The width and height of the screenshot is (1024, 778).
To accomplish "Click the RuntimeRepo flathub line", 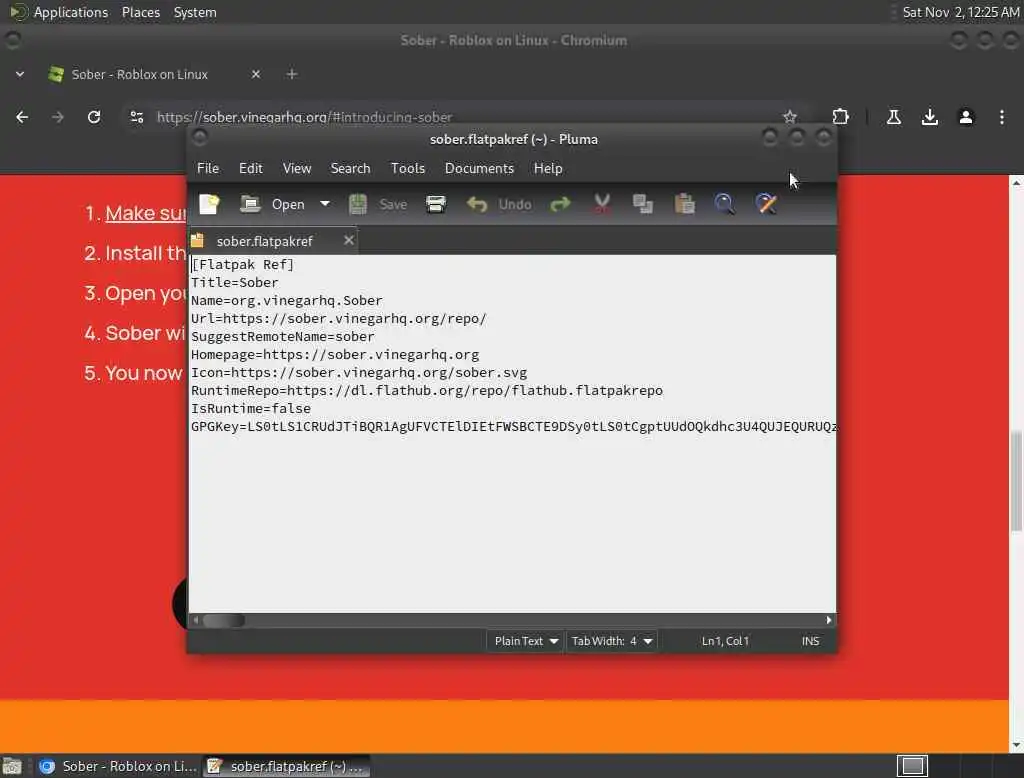I will 426,391.
